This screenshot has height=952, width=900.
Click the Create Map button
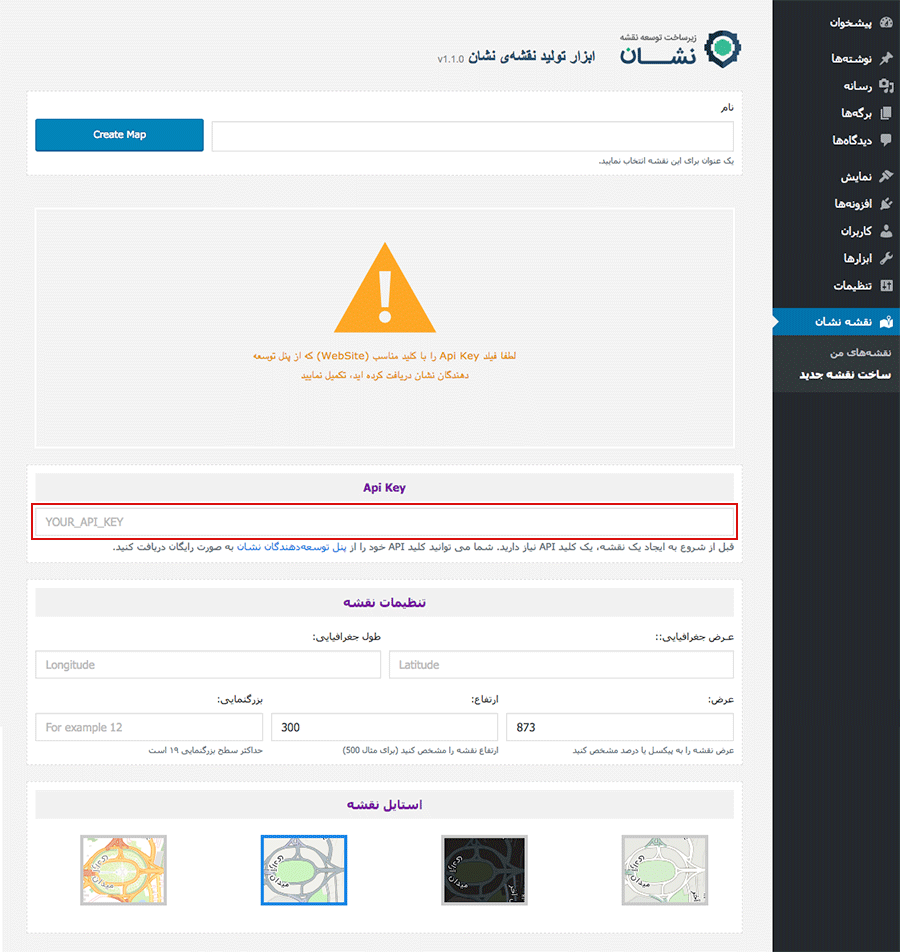point(119,135)
